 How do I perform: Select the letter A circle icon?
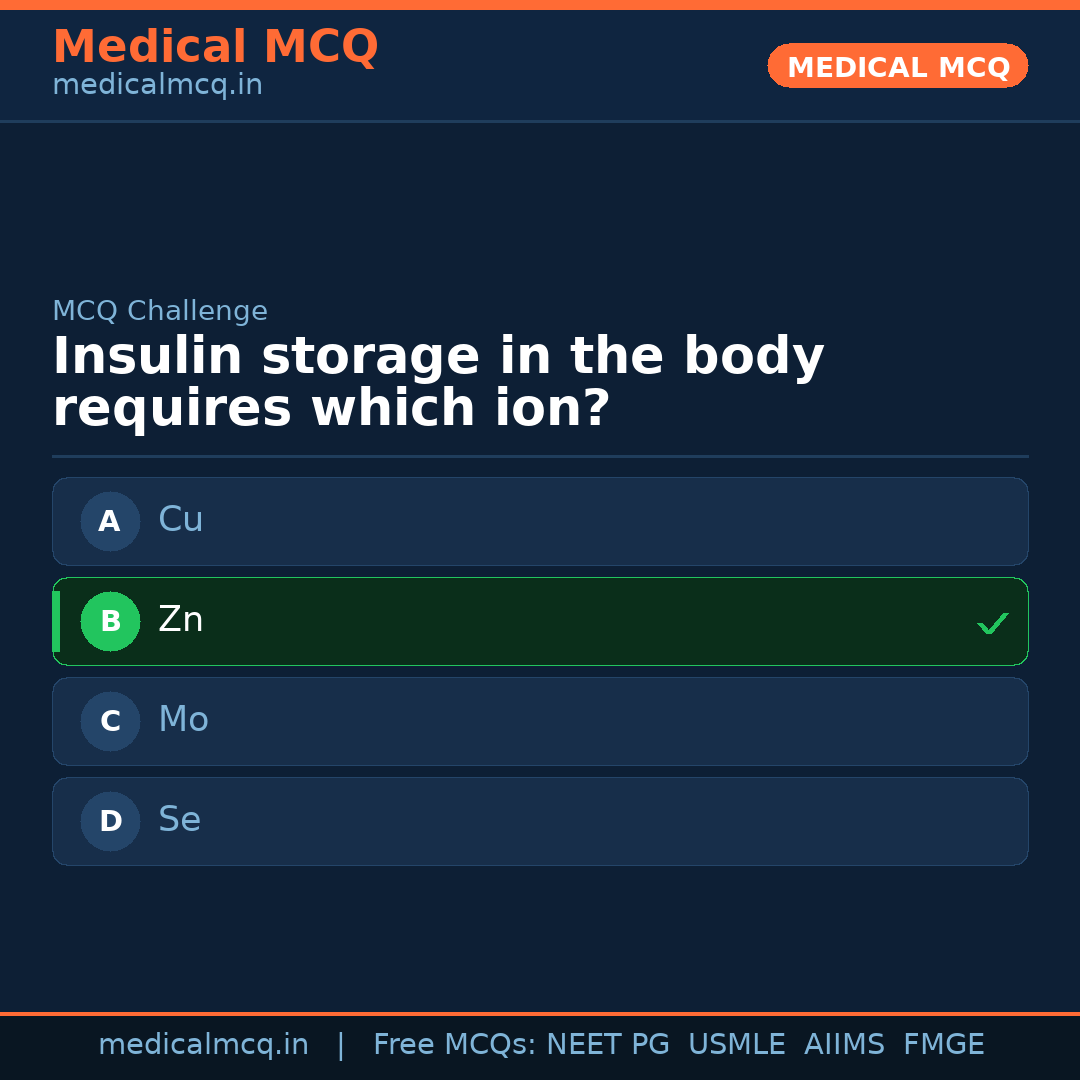[x=110, y=521]
